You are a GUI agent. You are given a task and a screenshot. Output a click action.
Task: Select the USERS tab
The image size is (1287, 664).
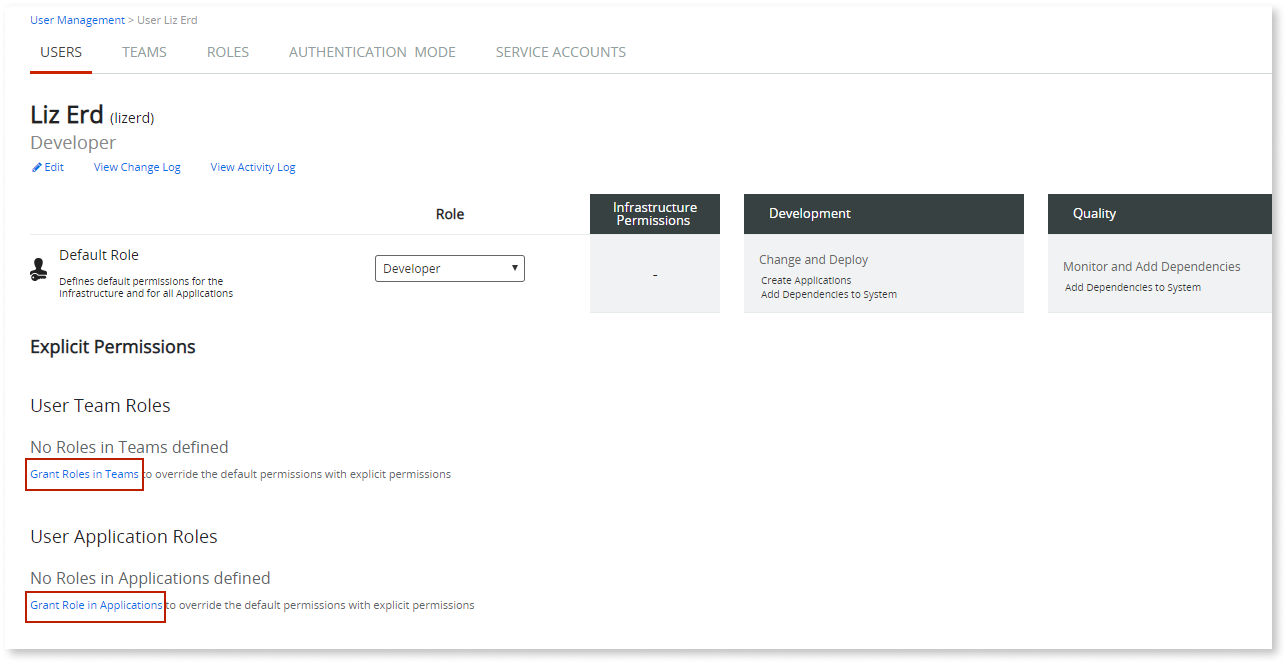coord(60,52)
